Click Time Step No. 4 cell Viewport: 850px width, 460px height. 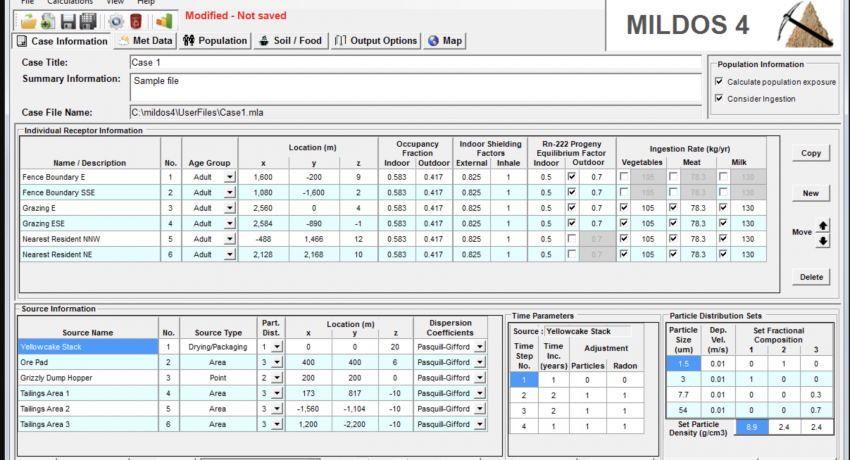click(x=524, y=426)
